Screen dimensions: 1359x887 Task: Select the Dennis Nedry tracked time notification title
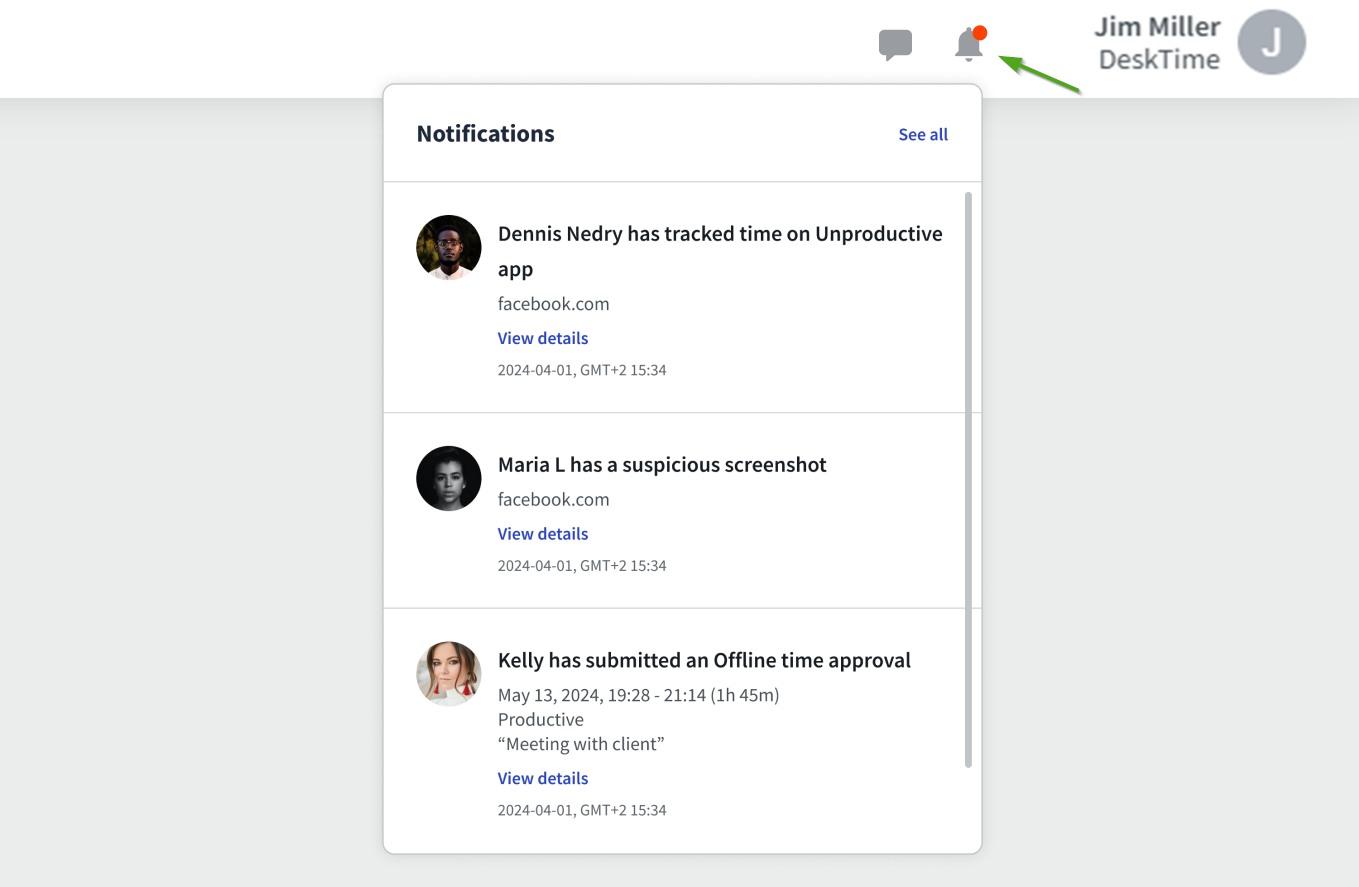tap(719, 234)
